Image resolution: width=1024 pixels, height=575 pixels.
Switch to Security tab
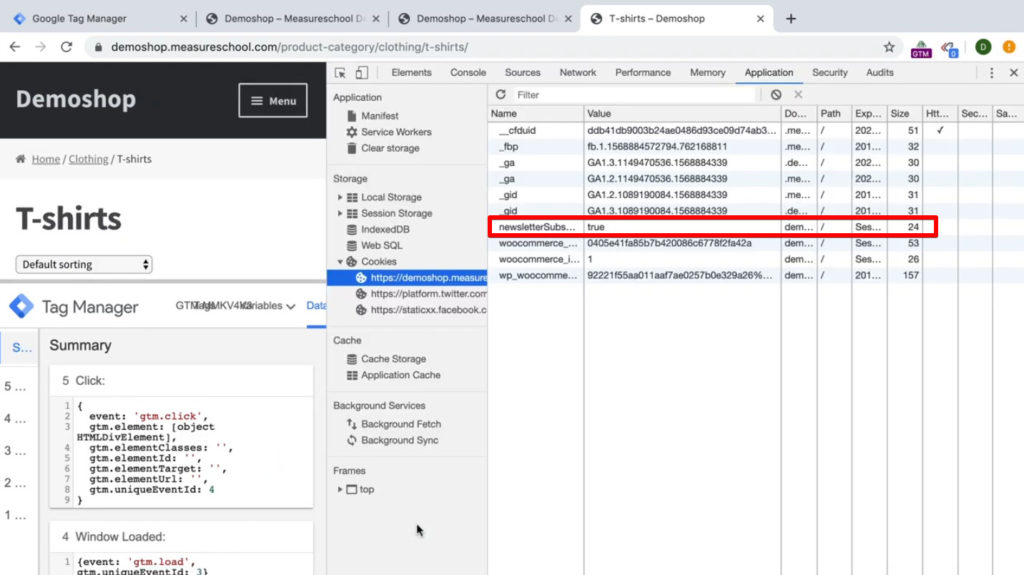829,73
